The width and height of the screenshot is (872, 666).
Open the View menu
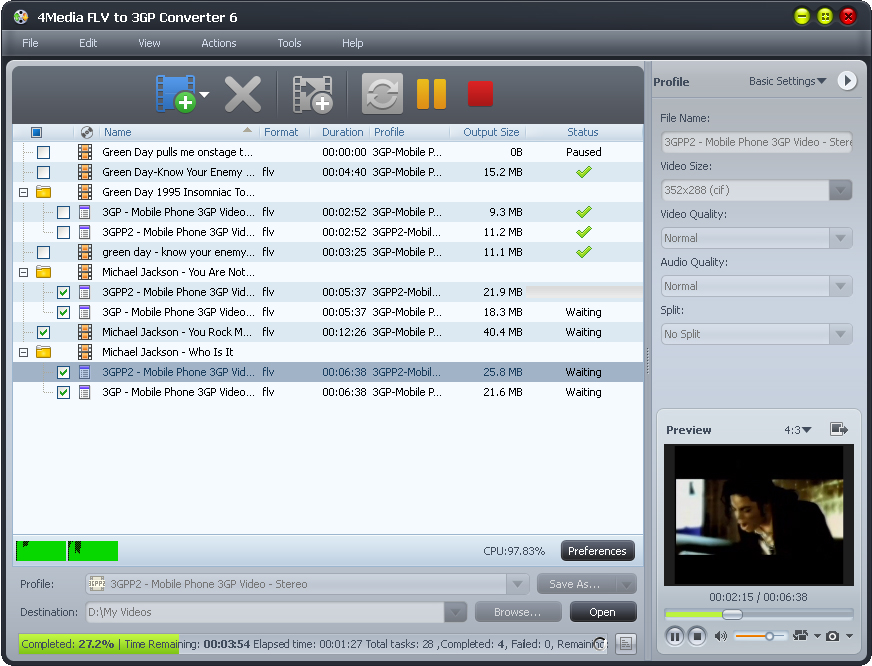tap(149, 43)
